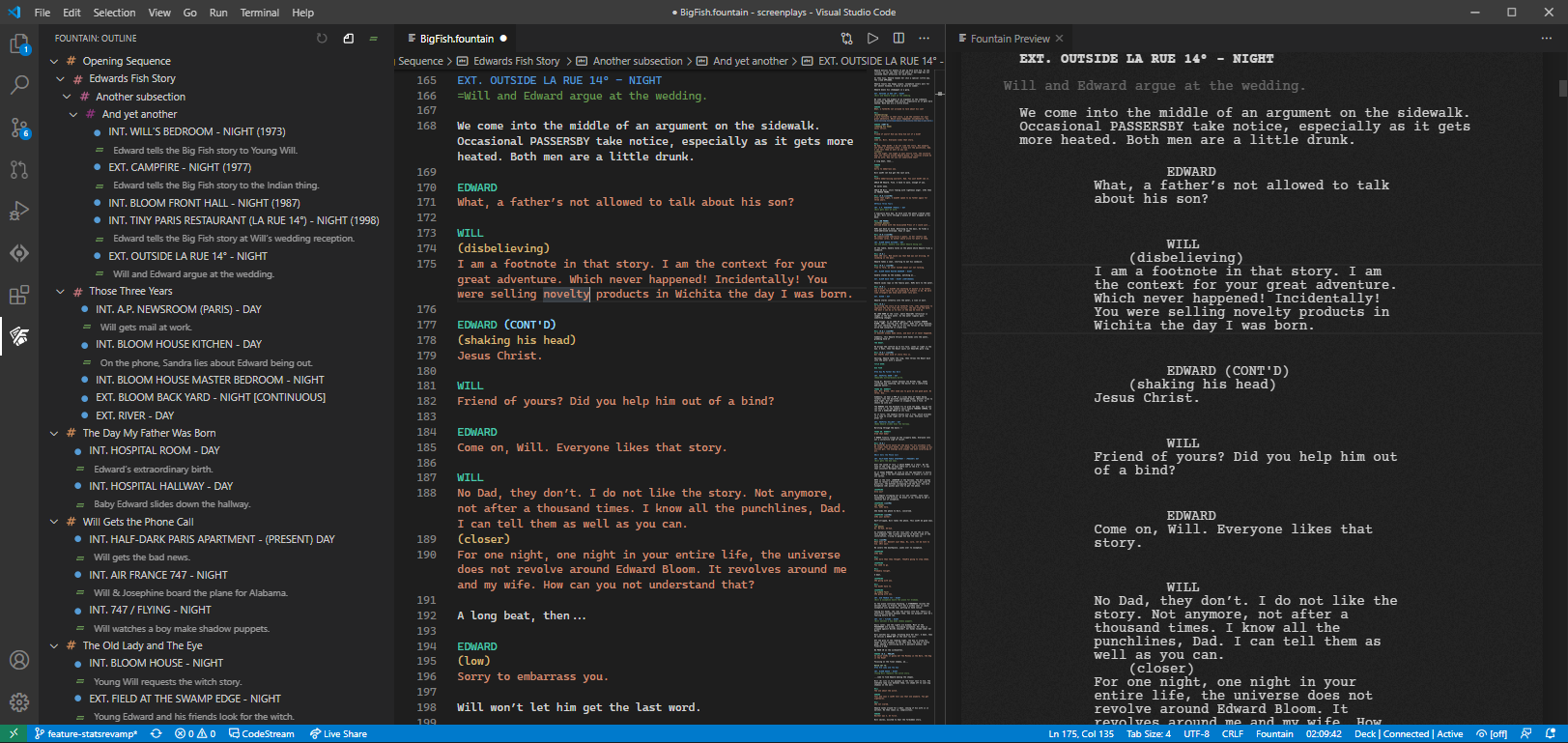Refresh the Fountain outline
The height and width of the screenshot is (743, 1568).
point(322,39)
